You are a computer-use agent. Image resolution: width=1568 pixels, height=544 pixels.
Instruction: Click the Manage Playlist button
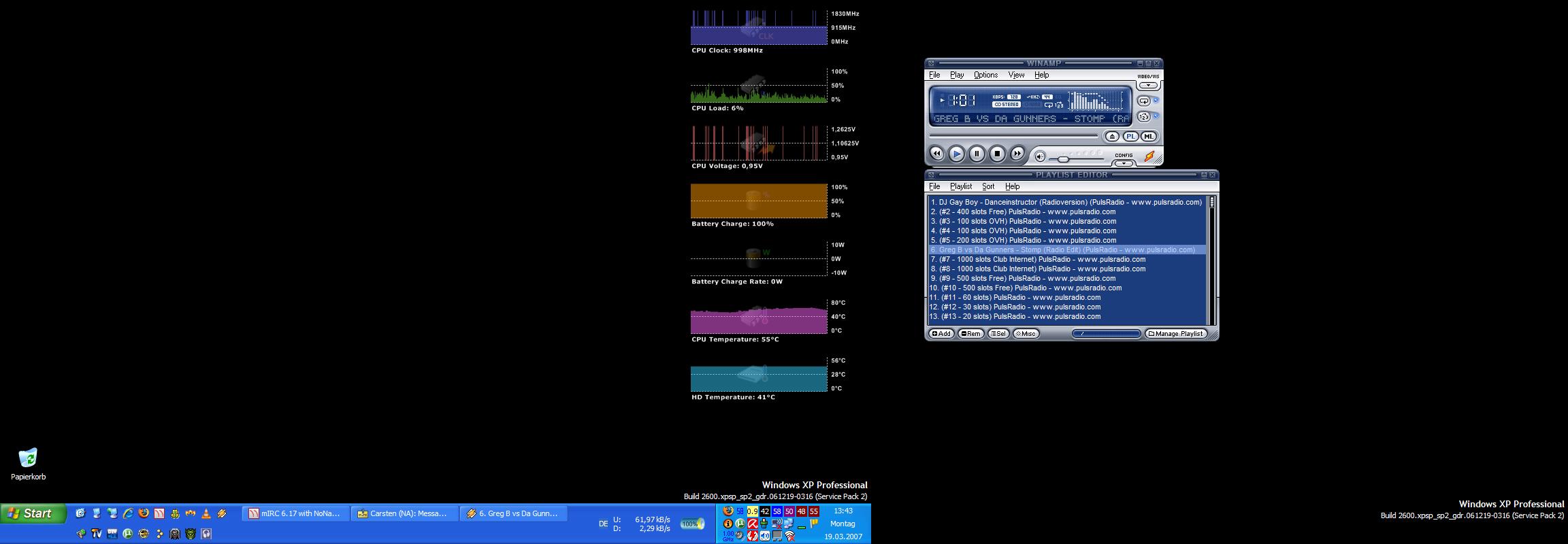(1176, 333)
